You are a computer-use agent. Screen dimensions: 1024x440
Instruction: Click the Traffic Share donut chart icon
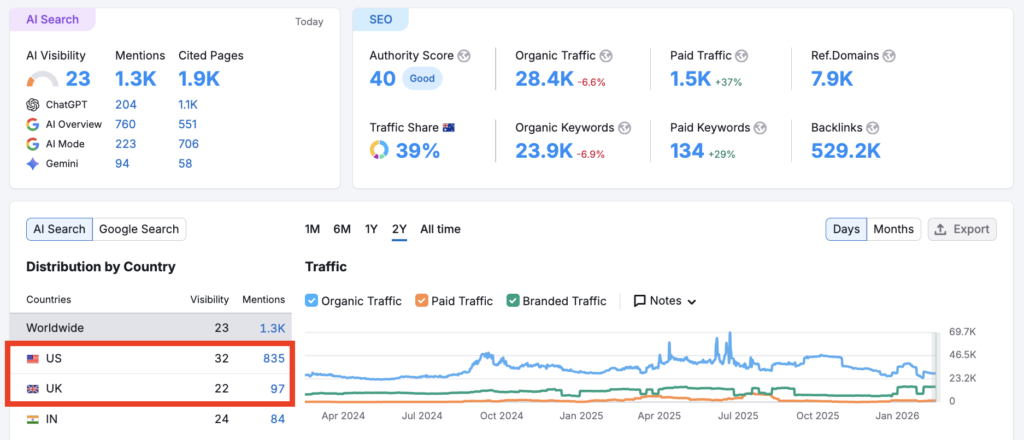[x=379, y=151]
